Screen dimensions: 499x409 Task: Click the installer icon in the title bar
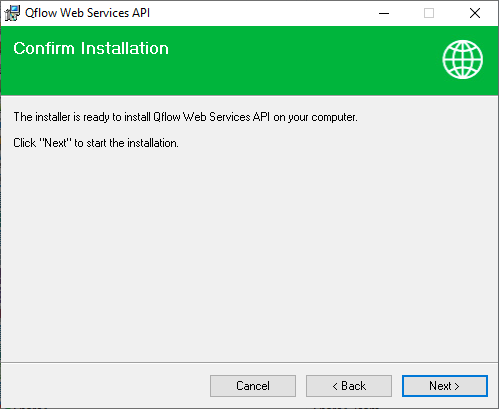(12, 13)
